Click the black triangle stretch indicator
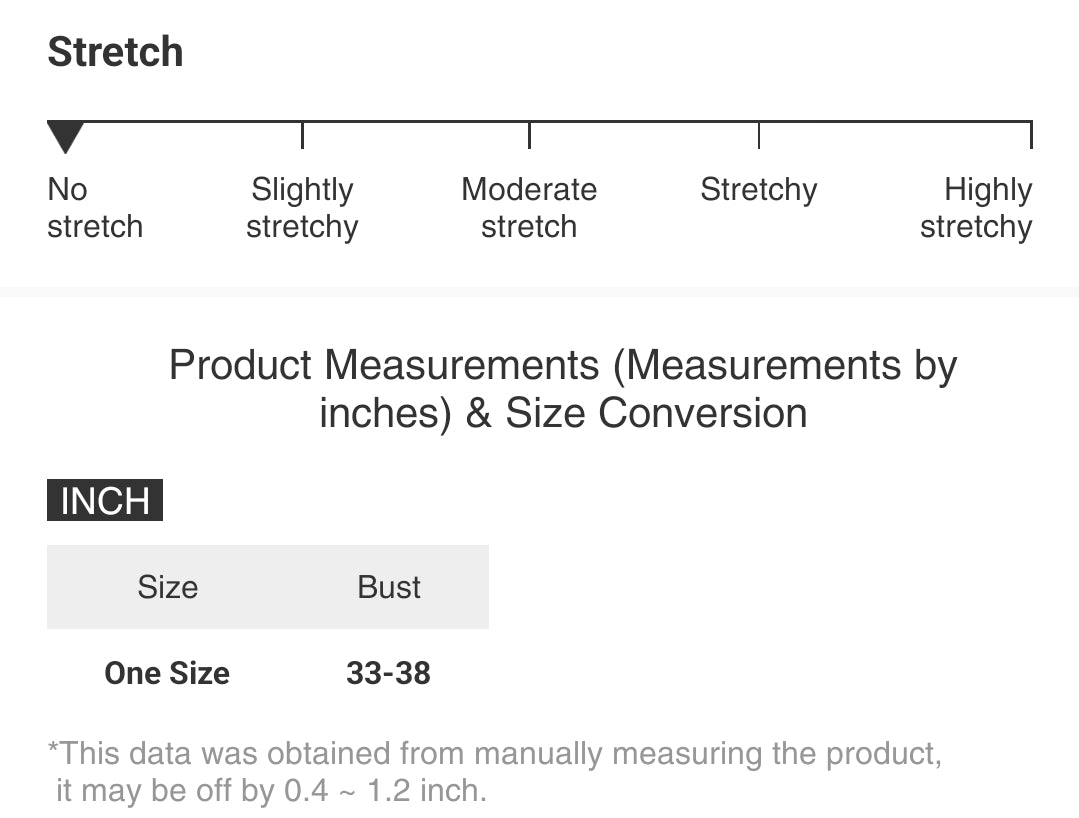This screenshot has height=818, width=1079. click(x=65, y=136)
